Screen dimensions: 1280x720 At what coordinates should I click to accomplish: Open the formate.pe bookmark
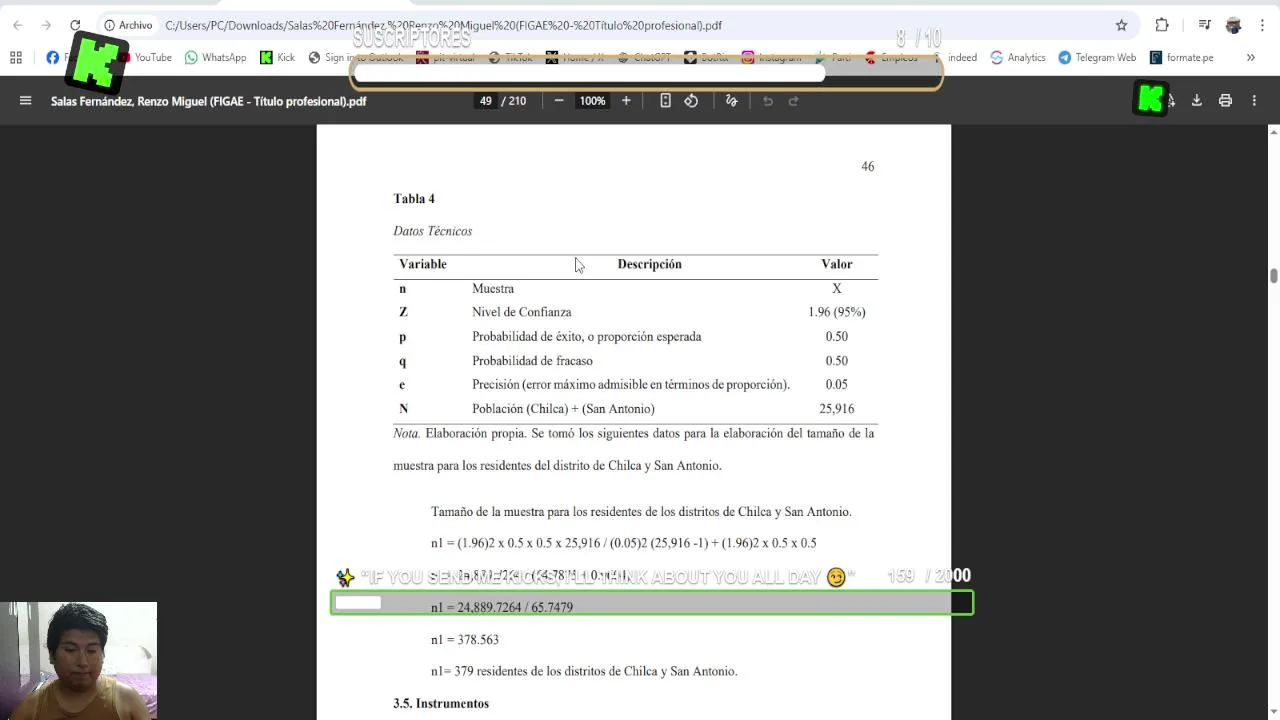pyautogui.click(x=1182, y=58)
